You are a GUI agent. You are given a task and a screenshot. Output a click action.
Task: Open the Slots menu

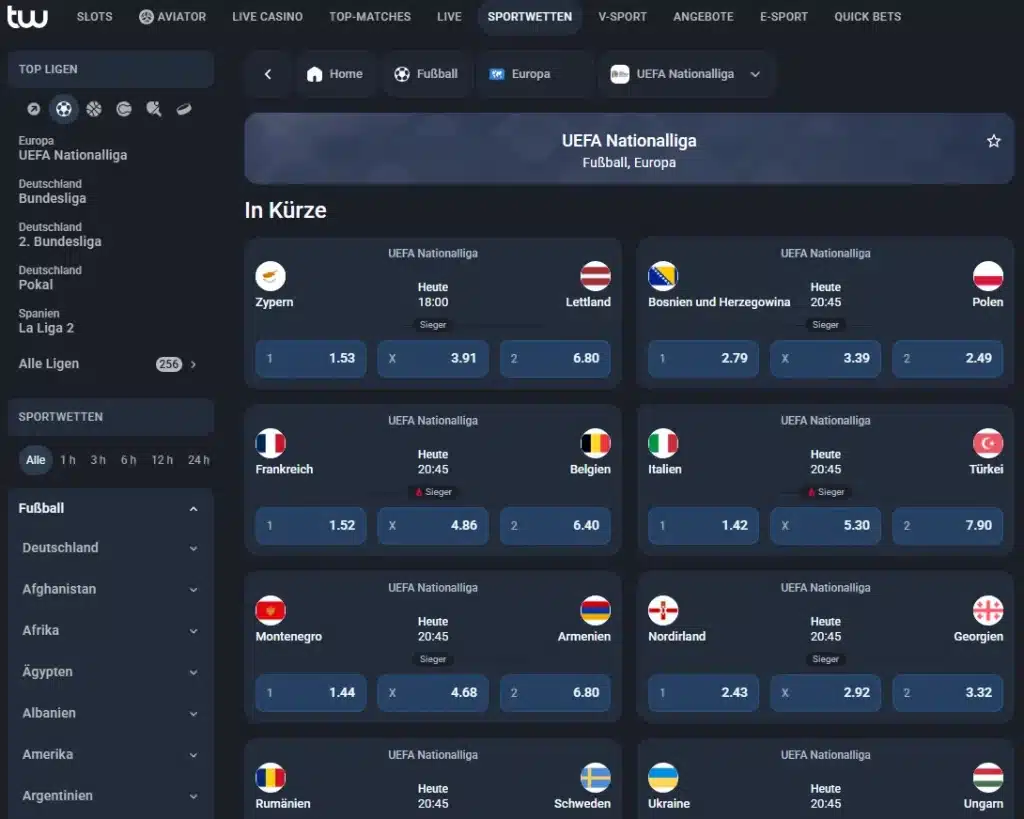pyautogui.click(x=95, y=16)
